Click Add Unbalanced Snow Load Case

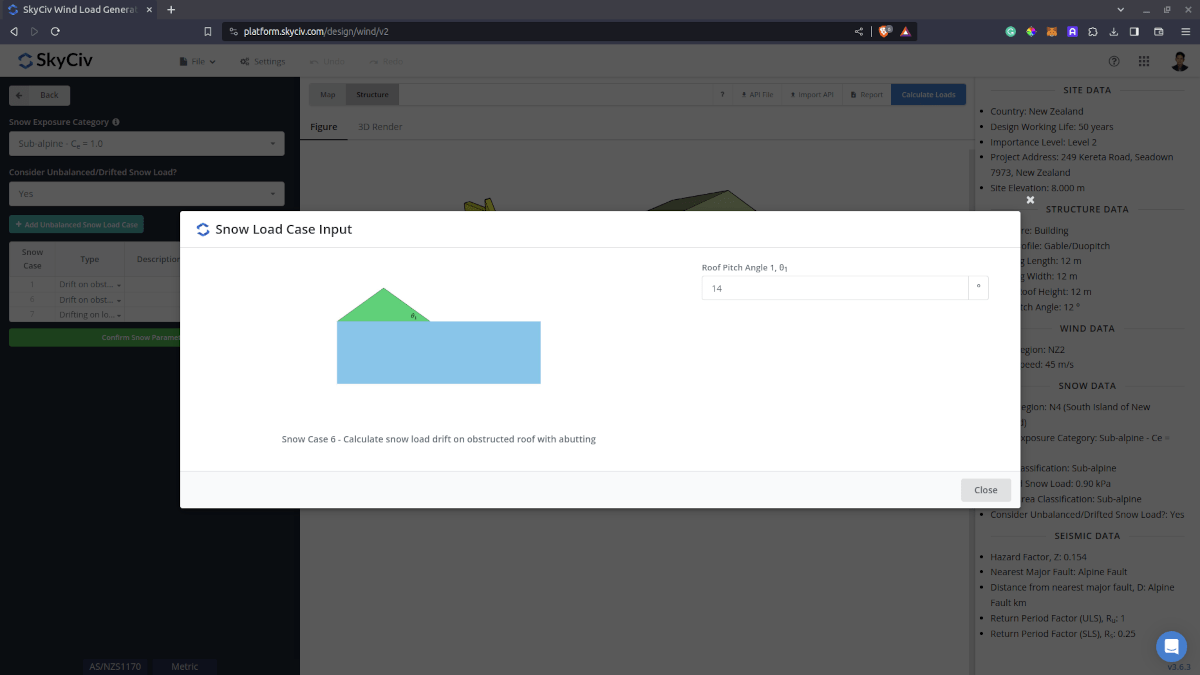76,224
